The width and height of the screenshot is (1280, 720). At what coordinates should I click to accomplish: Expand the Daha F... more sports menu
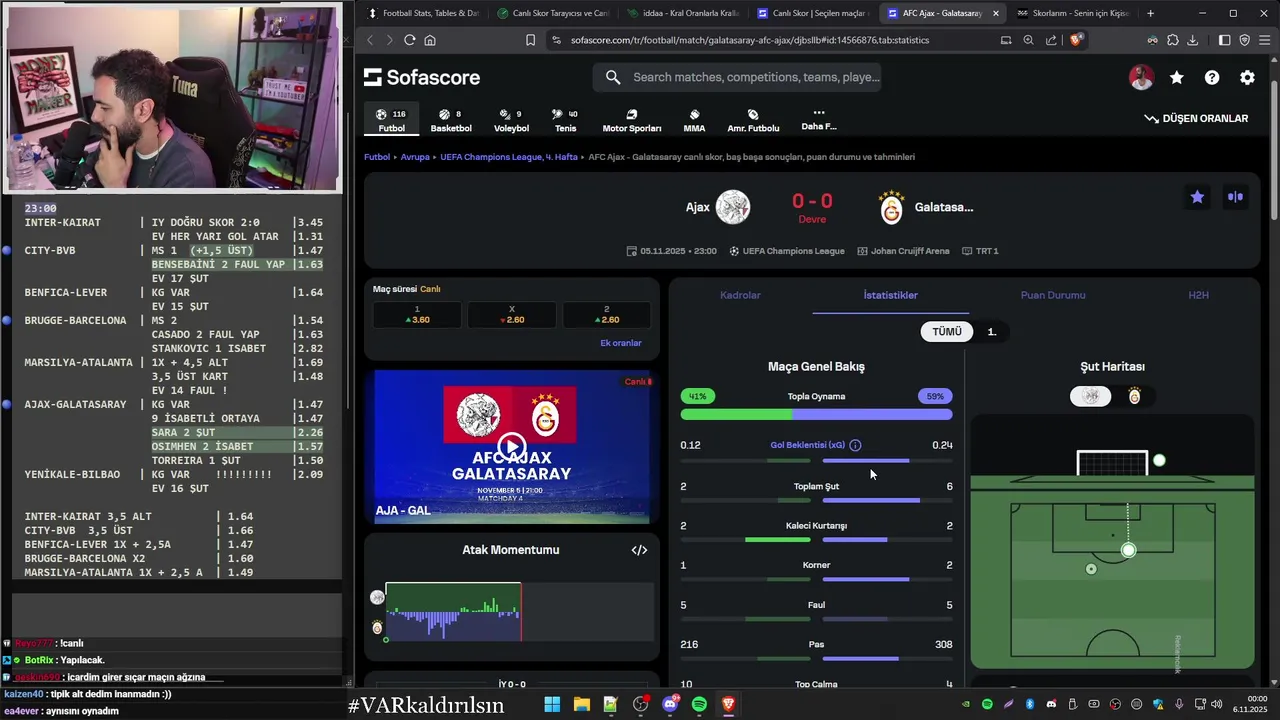tap(819, 120)
